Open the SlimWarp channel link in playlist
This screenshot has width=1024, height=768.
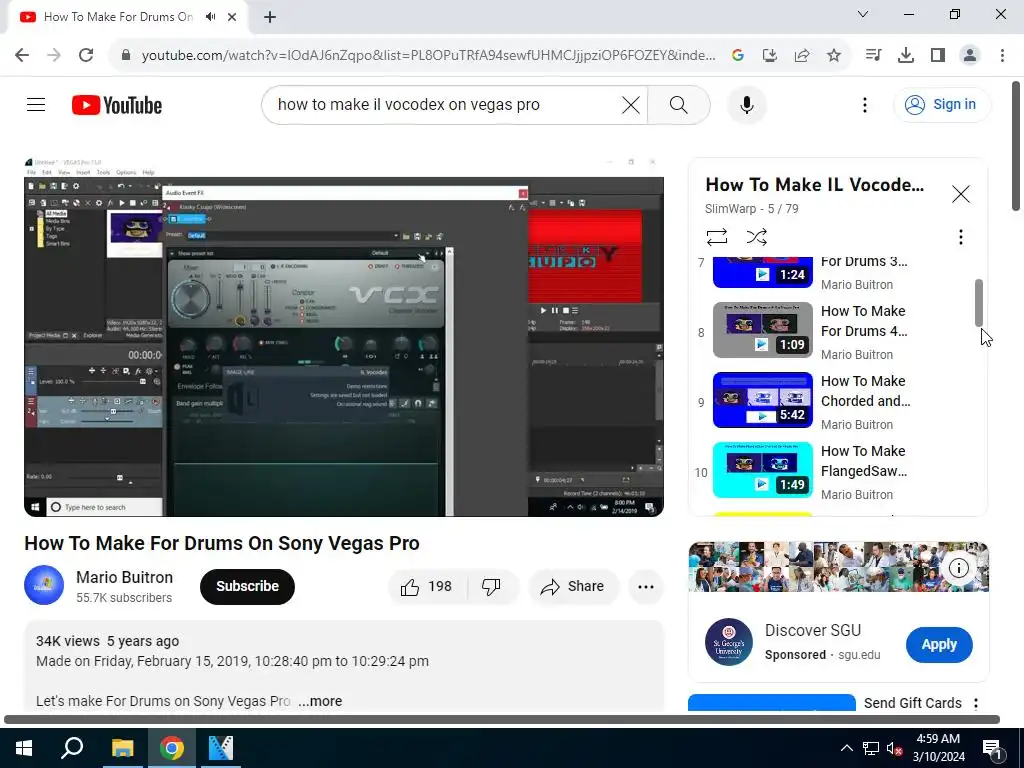click(730, 209)
